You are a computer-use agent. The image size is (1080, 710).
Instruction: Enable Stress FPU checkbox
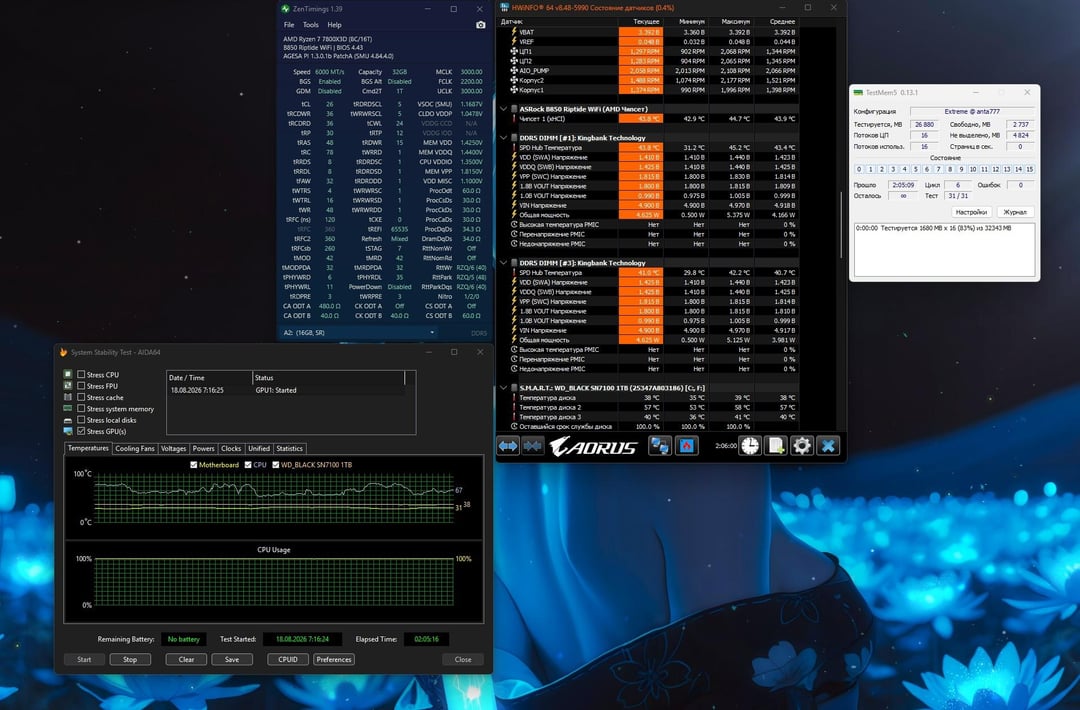click(x=81, y=386)
